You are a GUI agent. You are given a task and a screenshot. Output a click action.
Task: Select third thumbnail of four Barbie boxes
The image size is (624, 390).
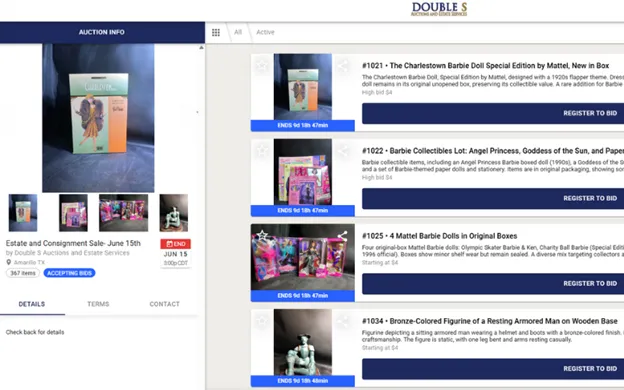[x=123, y=213]
